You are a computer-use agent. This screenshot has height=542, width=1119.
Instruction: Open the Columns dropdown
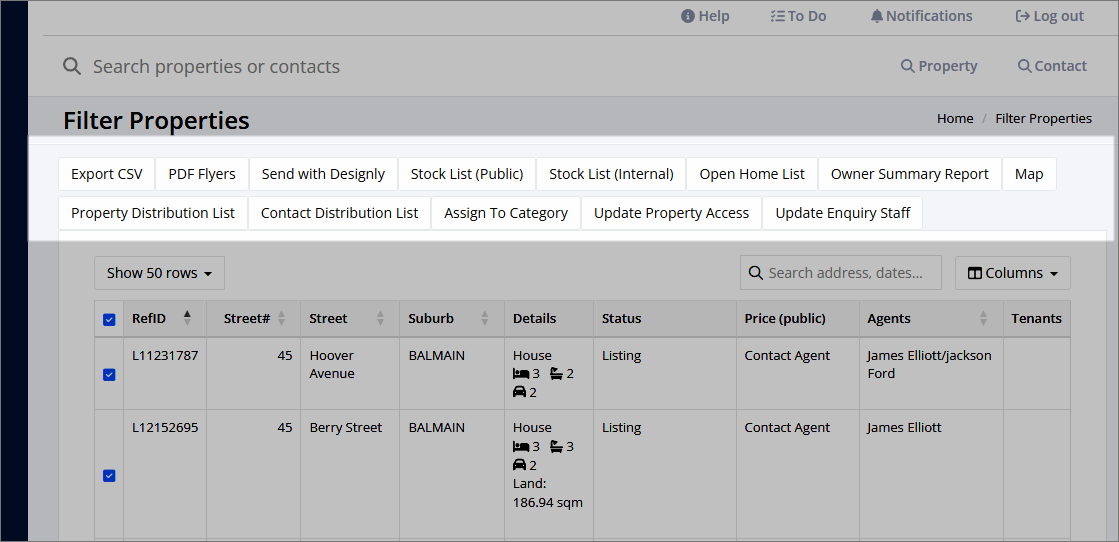1013,273
